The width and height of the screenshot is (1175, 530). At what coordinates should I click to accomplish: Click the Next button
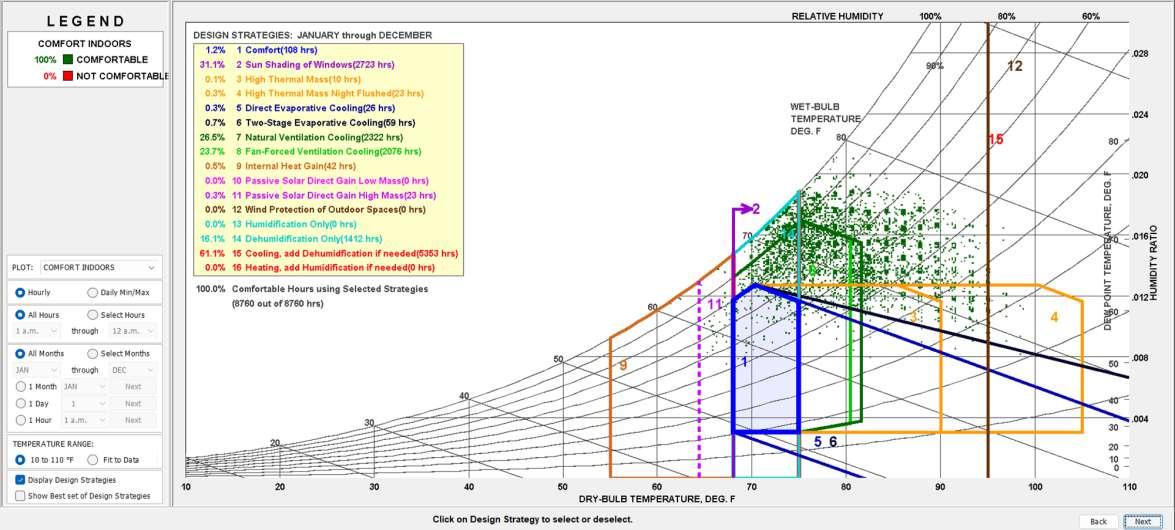(1143, 521)
